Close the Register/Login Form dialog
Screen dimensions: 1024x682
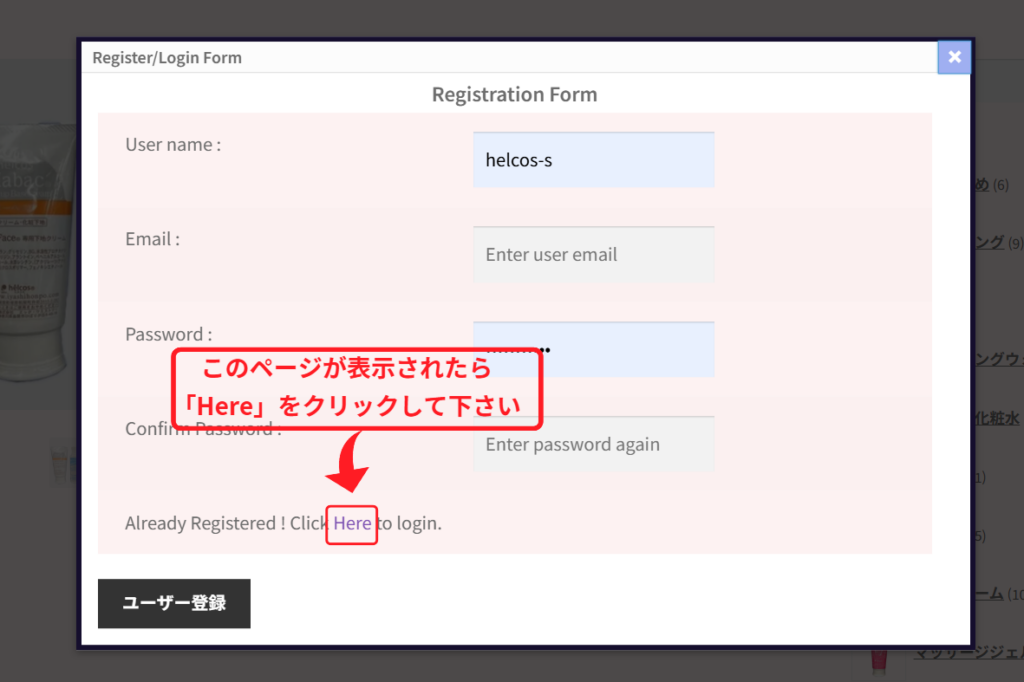coord(954,57)
